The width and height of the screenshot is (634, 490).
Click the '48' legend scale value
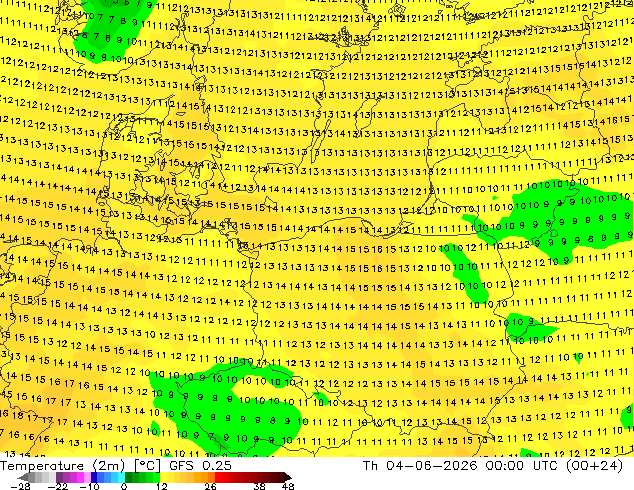288,486
